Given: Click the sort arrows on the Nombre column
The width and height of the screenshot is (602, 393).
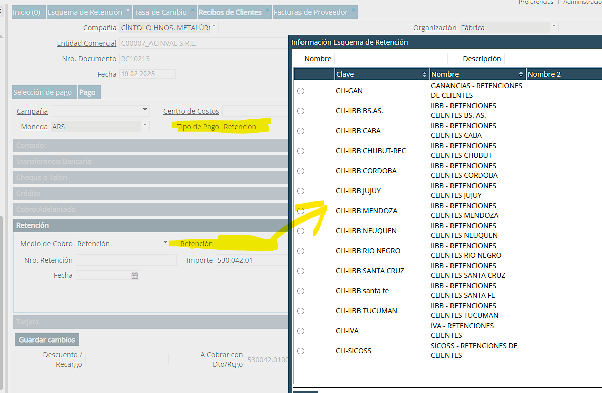Looking at the screenshot, I should pyautogui.click(x=521, y=74).
